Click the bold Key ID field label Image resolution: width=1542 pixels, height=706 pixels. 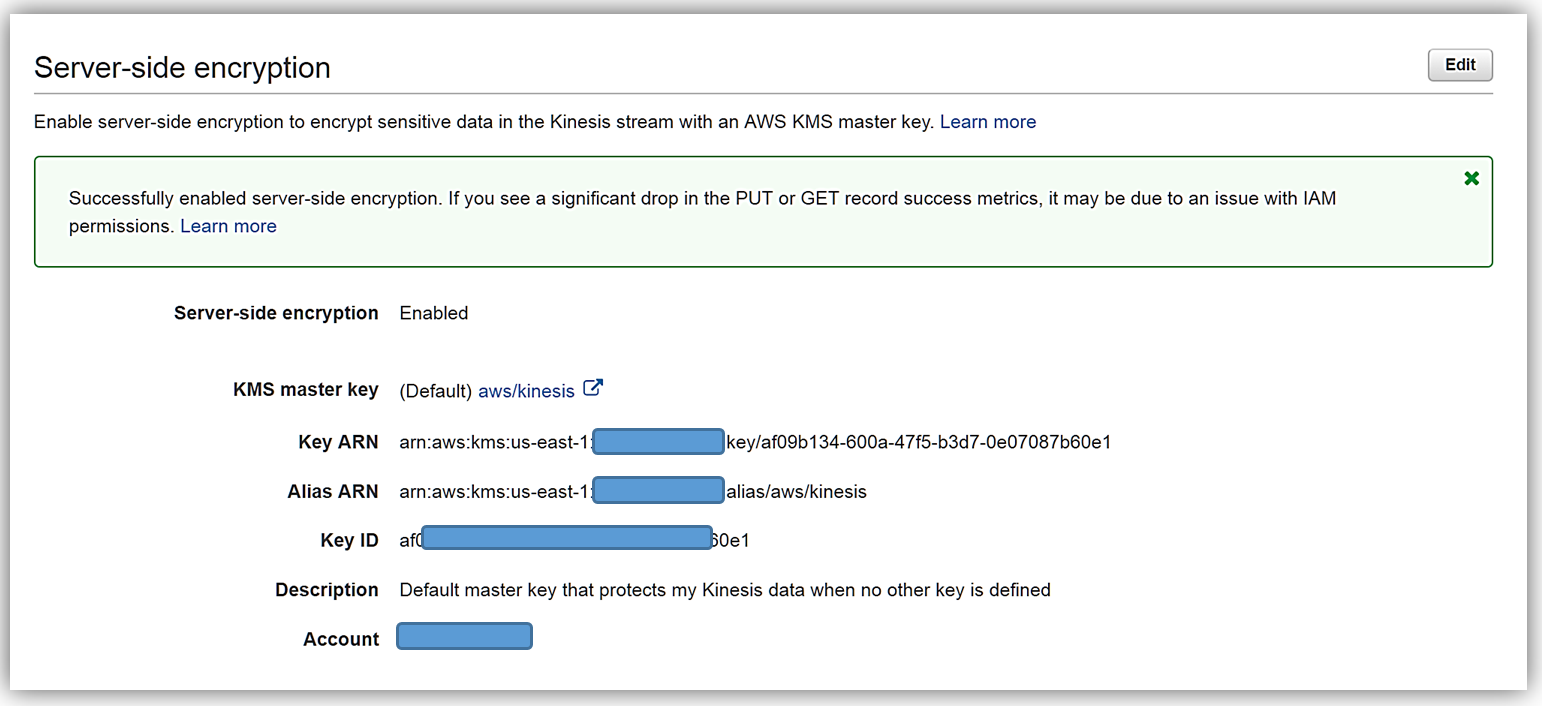pyautogui.click(x=349, y=541)
